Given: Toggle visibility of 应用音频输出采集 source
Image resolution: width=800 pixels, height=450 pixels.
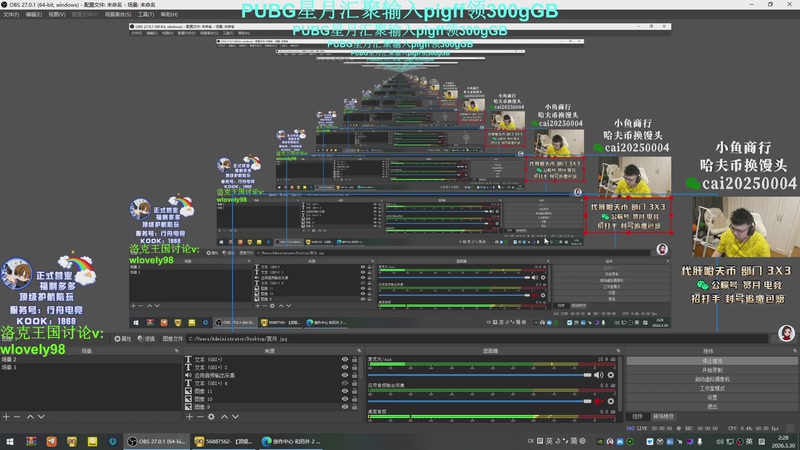Looking at the screenshot, I should pos(345,375).
